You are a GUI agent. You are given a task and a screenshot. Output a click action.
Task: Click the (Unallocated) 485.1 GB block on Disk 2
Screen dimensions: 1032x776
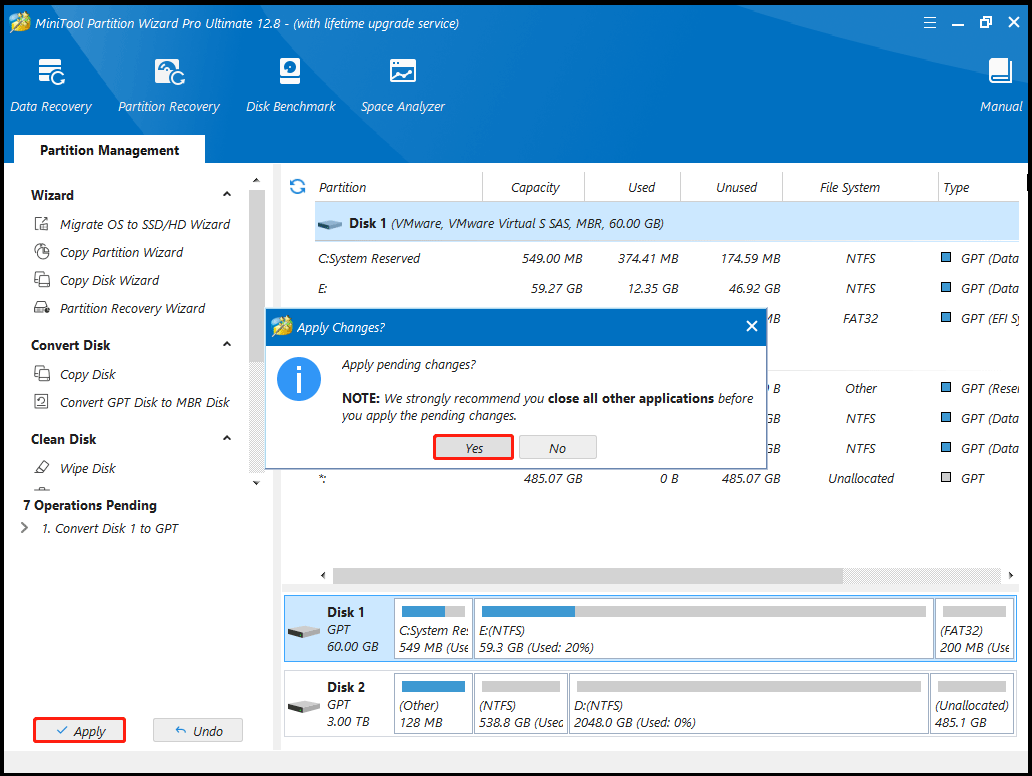972,703
